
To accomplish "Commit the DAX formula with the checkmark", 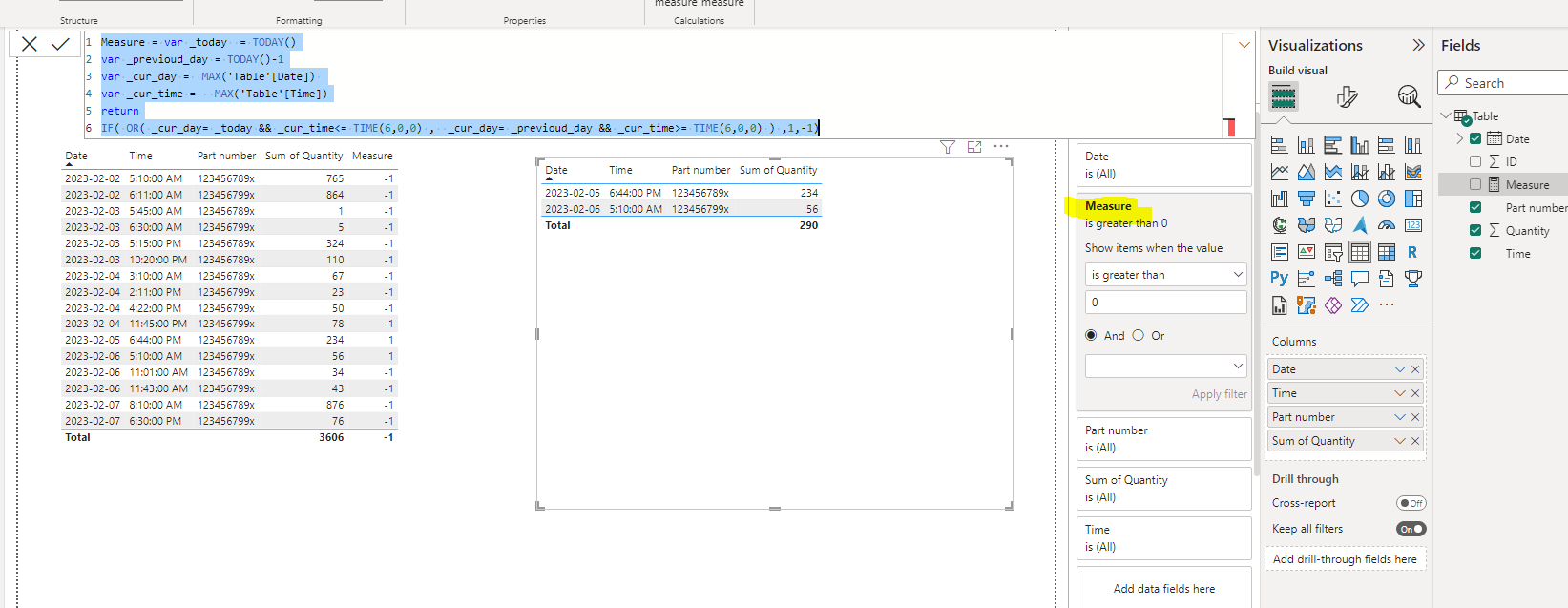I will (60, 44).
